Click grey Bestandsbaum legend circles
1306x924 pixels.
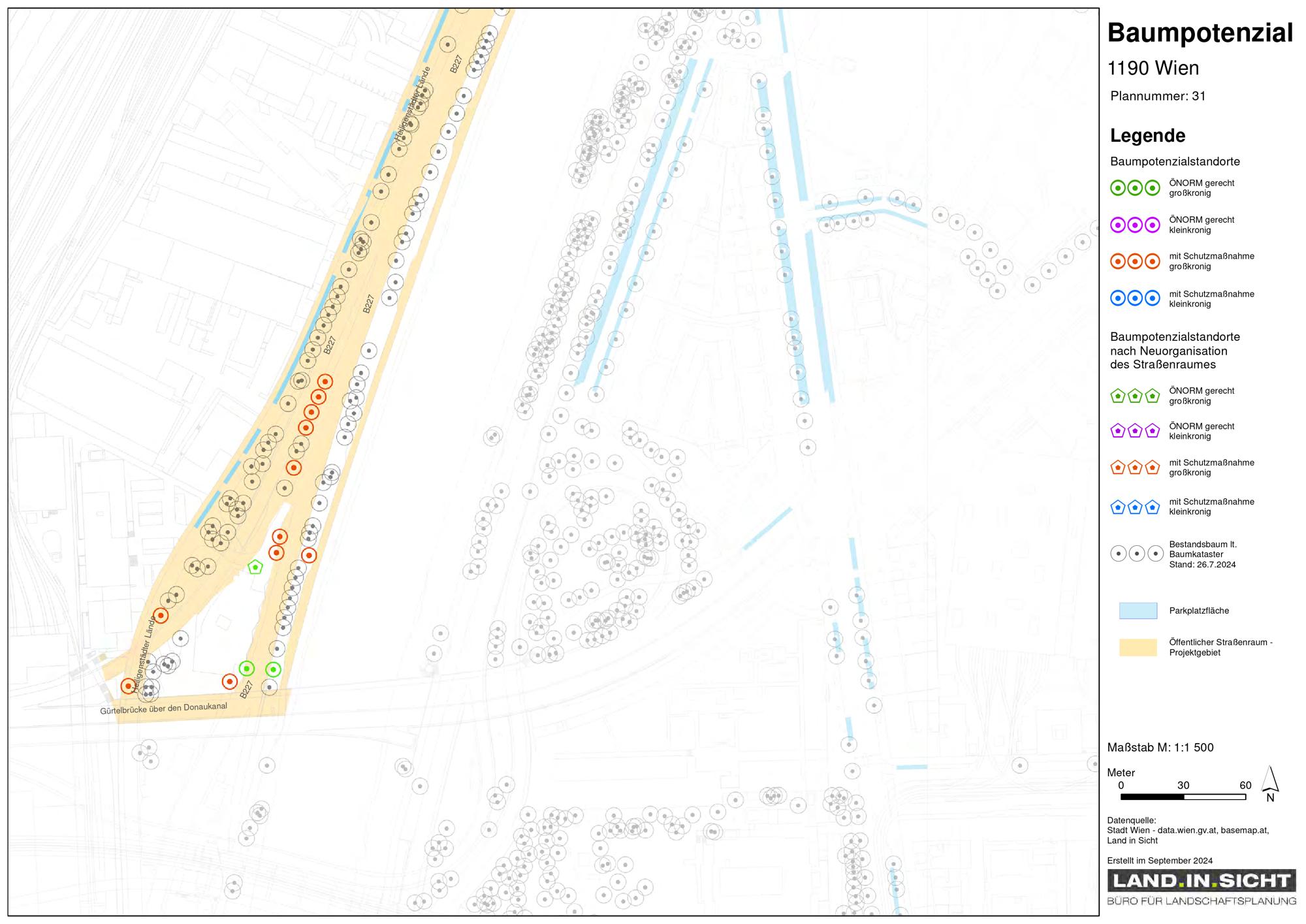[x=1137, y=554]
